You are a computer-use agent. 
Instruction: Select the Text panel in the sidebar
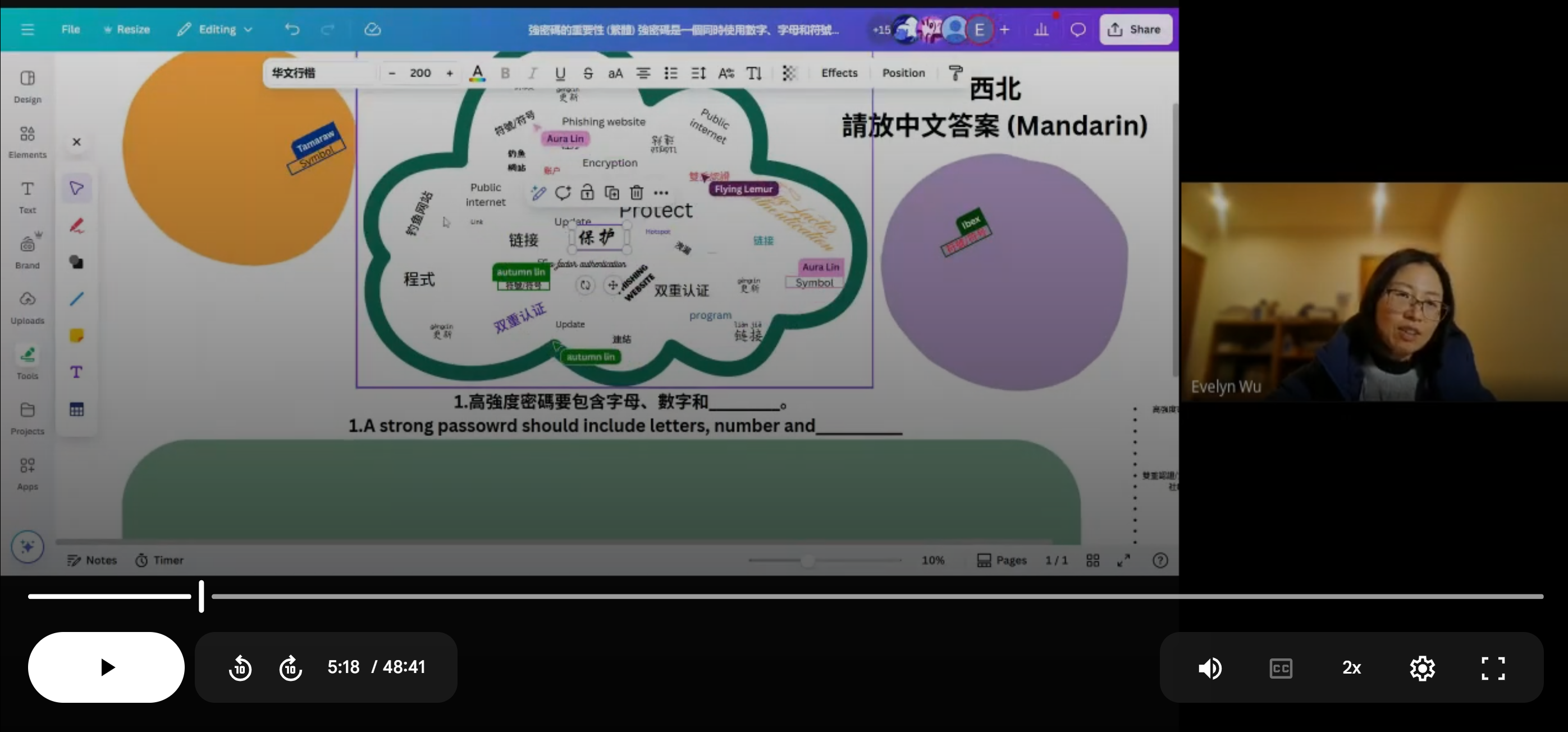pos(27,197)
